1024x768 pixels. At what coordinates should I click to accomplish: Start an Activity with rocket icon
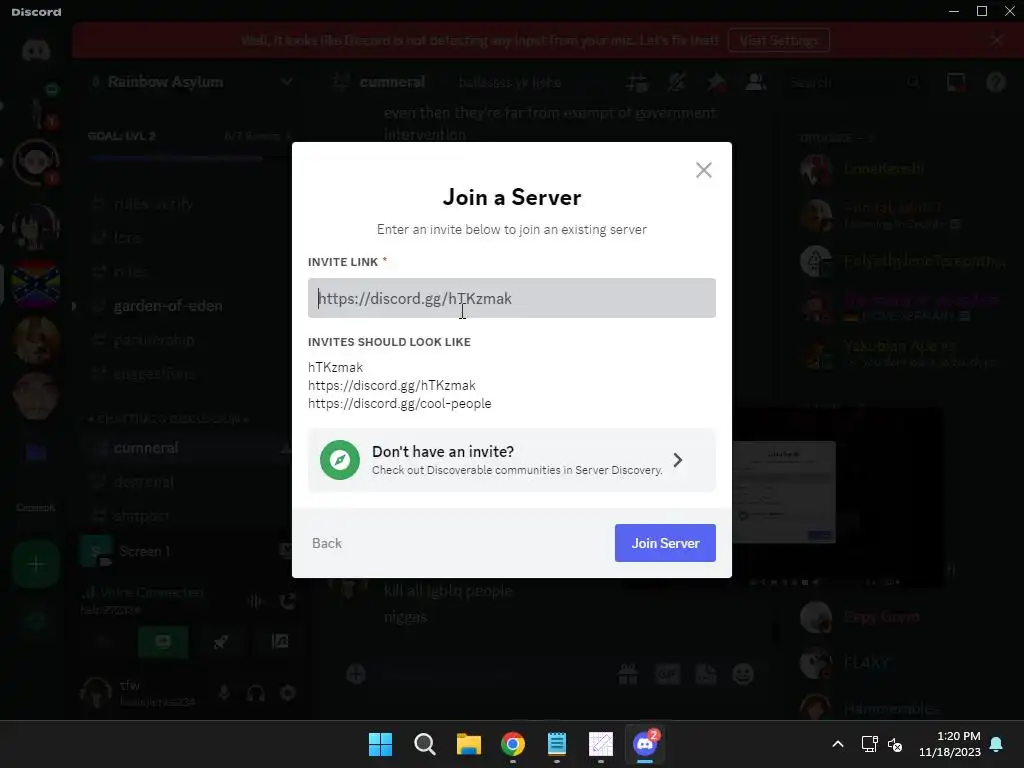221,641
